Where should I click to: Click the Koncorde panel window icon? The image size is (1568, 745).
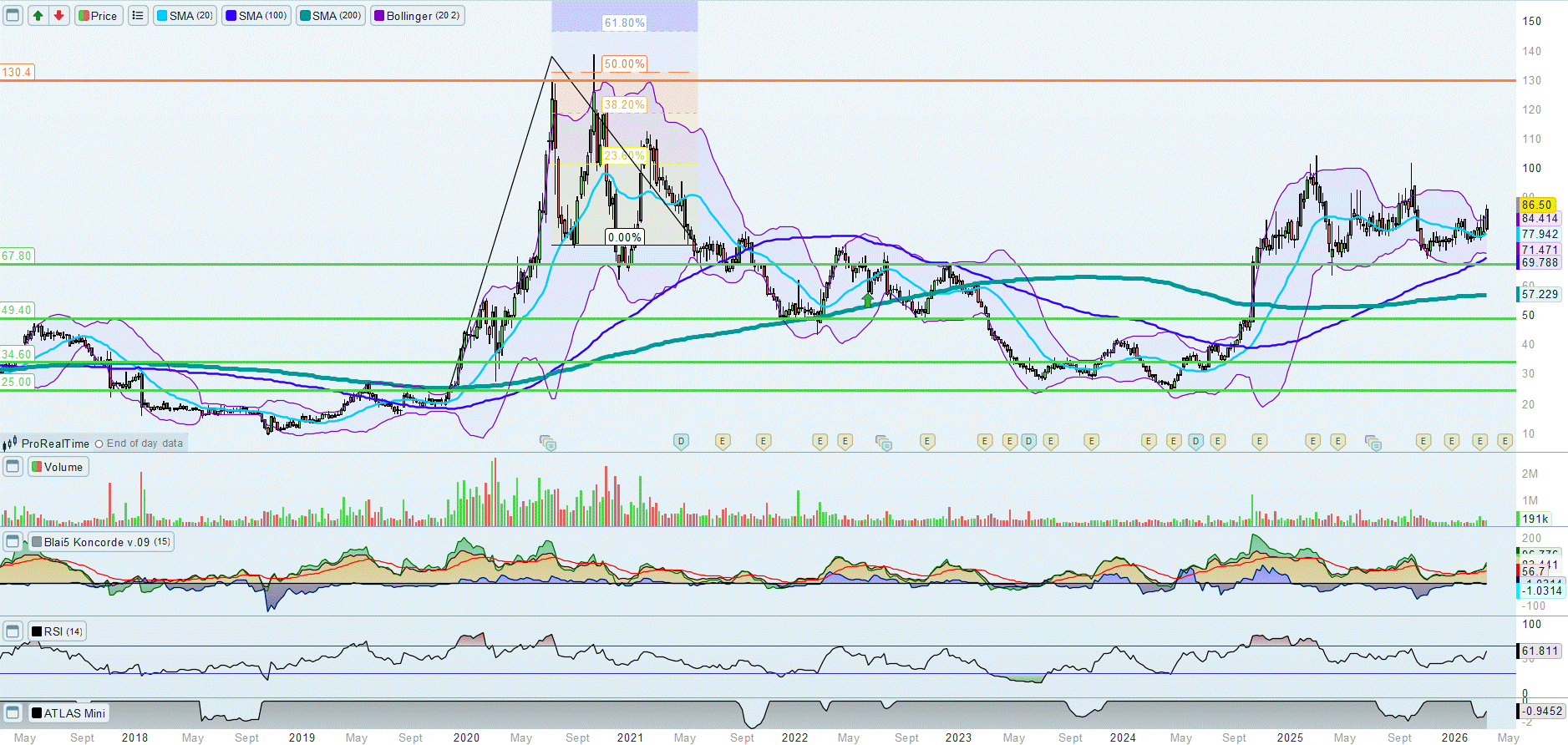(x=13, y=542)
